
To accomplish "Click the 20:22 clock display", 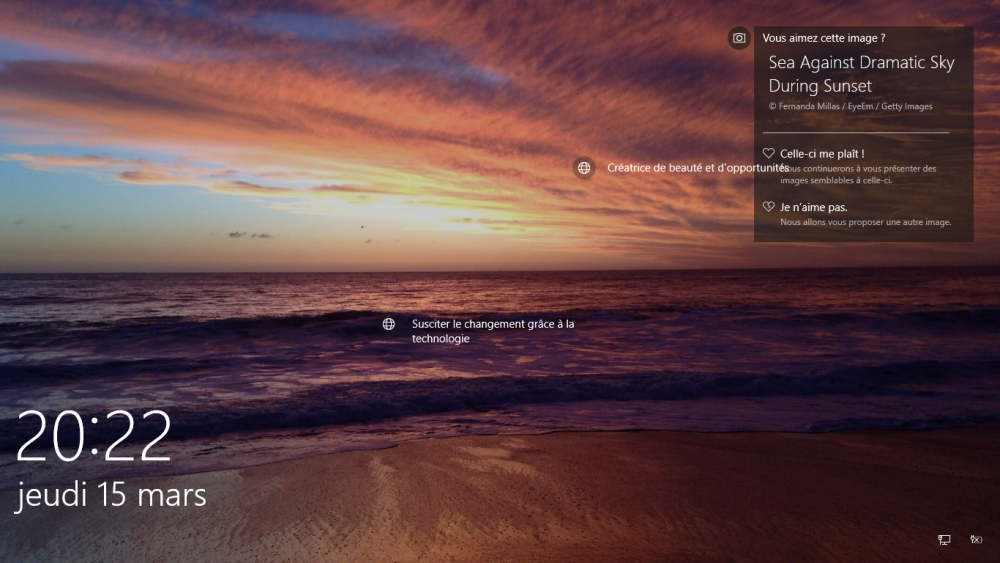I will pyautogui.click(x=94, y=436).
